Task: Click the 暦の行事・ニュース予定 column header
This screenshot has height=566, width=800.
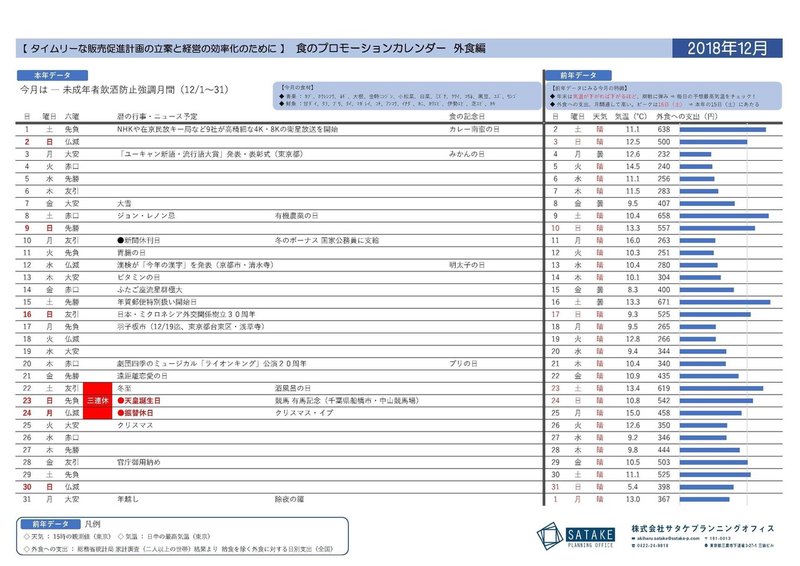Action: coord(157,116)
